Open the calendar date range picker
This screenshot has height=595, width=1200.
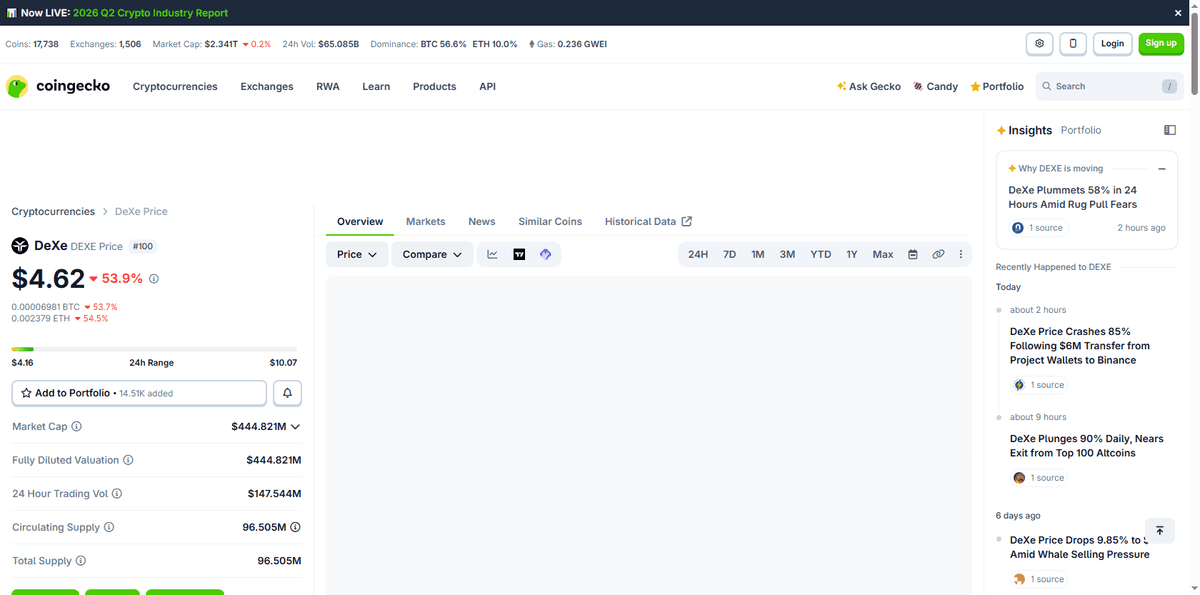[x=913, y=255]
